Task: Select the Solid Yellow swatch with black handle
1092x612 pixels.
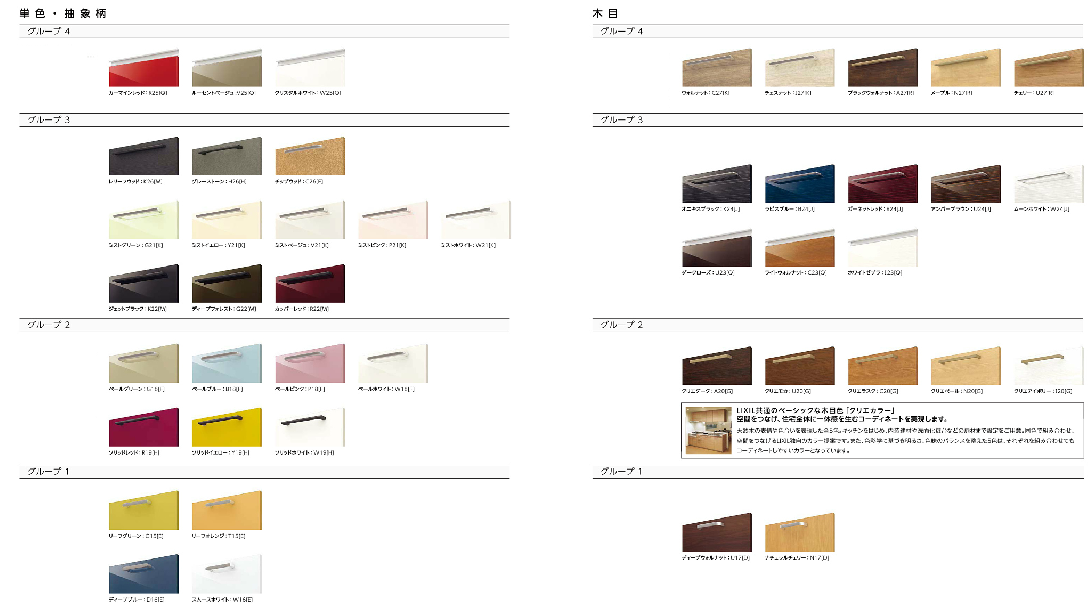Action: [x=226, y=427]
